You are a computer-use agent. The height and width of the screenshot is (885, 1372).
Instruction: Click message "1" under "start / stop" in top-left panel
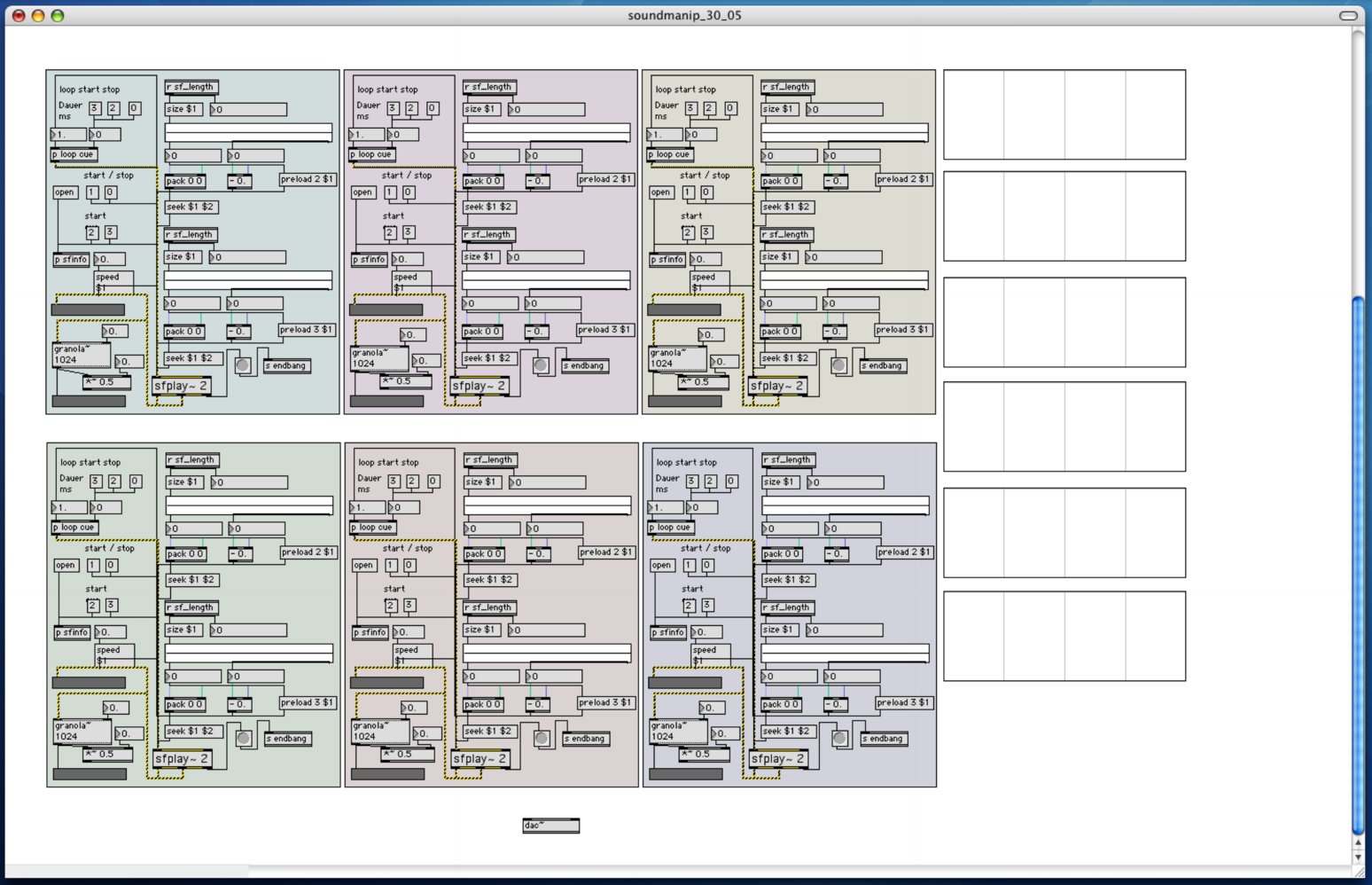pos(91,192)
